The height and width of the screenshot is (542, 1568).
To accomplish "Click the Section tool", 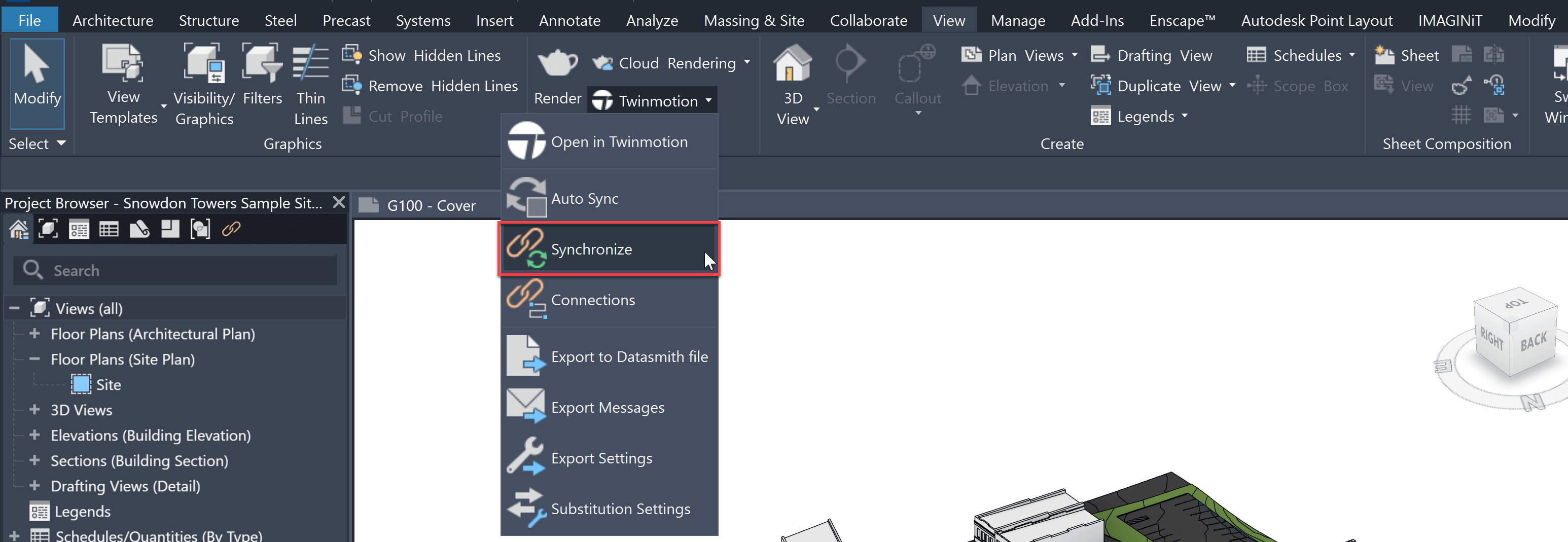I will (x=850, y=74).
